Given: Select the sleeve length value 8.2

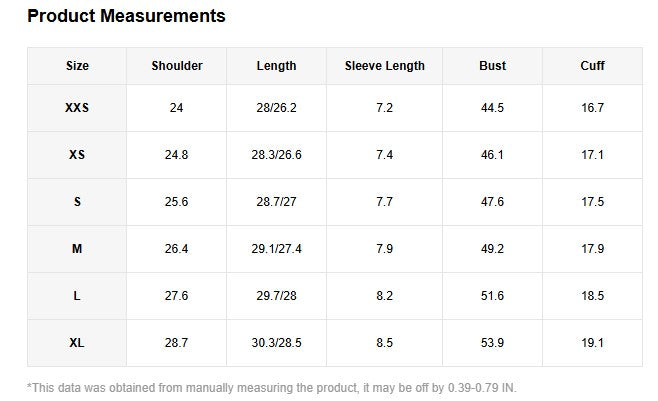Looking at the screenshot, I should 384,296.
